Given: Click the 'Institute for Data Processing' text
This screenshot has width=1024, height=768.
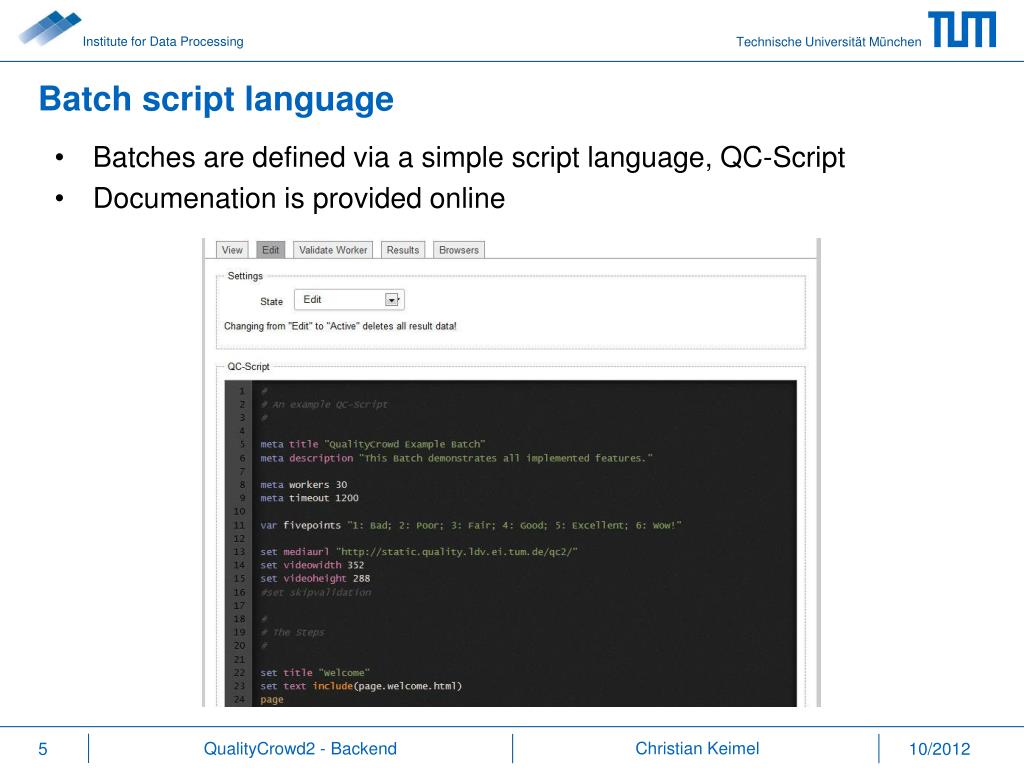Looking at the screenshot, I should [163, 42].
